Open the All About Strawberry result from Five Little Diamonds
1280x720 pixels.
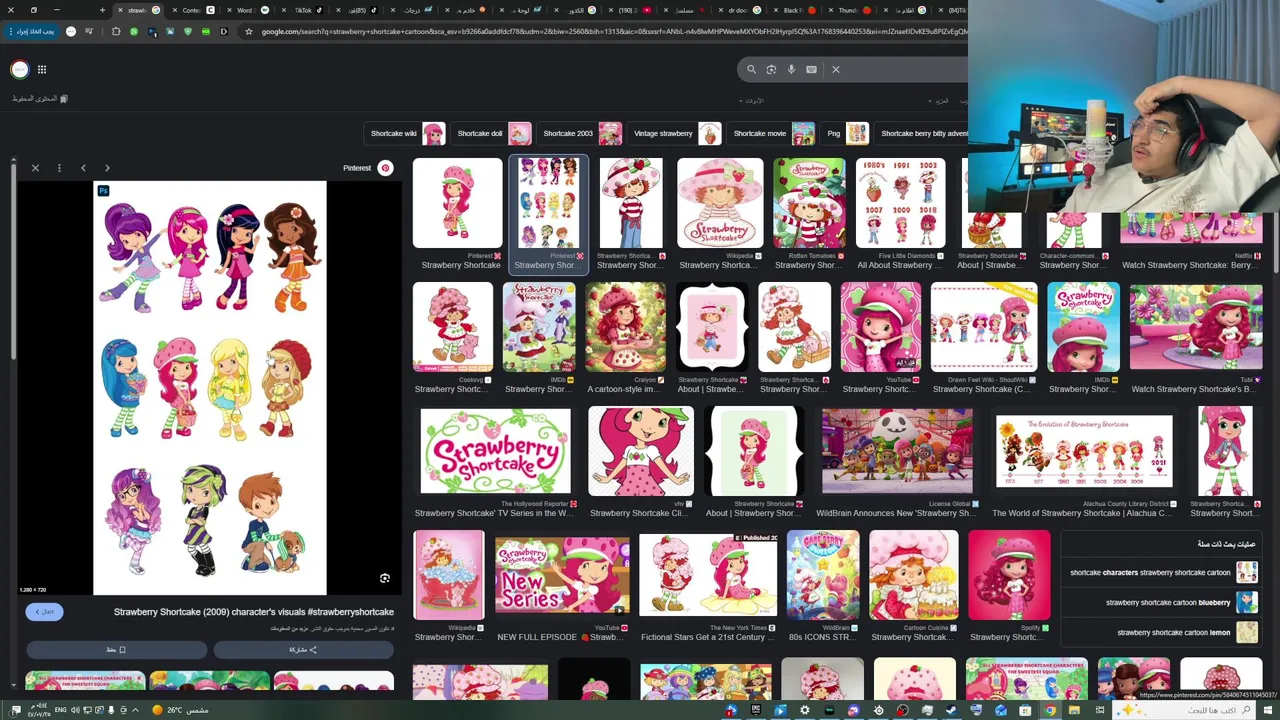pyautogui.click(x=899, y=204)
